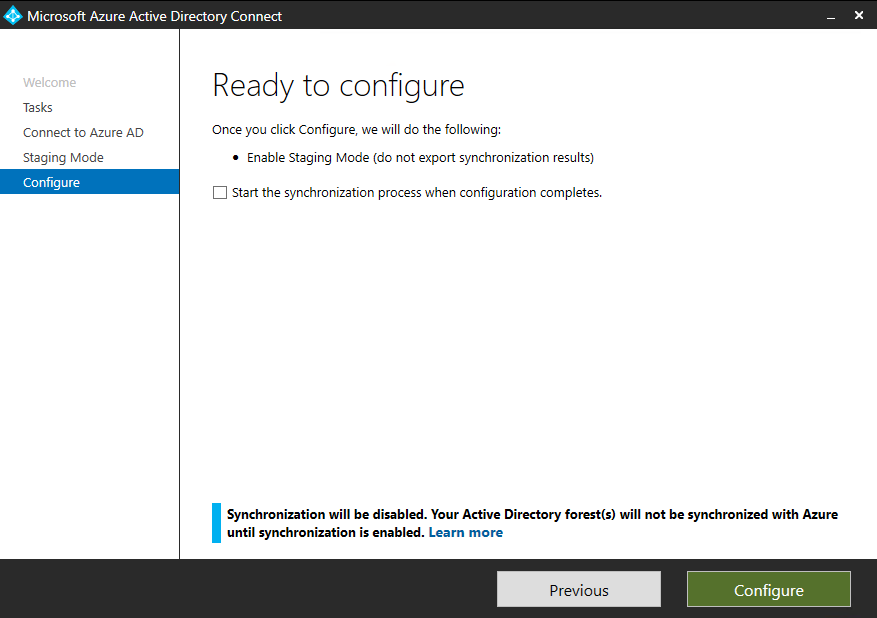Click the window title 'Microsoft Azure Active Directory Connect'

(x=154, y=16)
